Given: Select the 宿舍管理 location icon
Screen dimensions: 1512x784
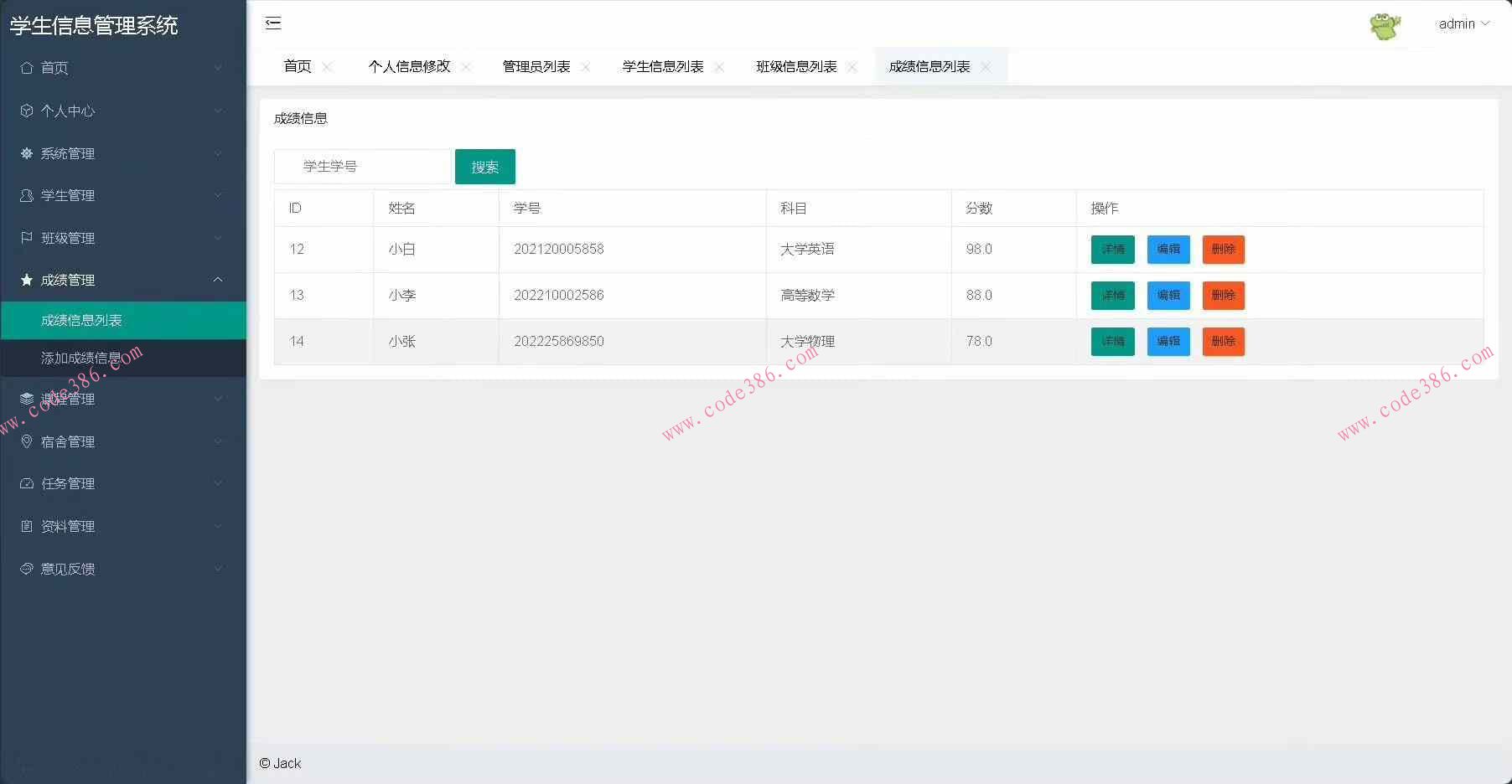Looking at the screenshot, I should tap(26, 441).
